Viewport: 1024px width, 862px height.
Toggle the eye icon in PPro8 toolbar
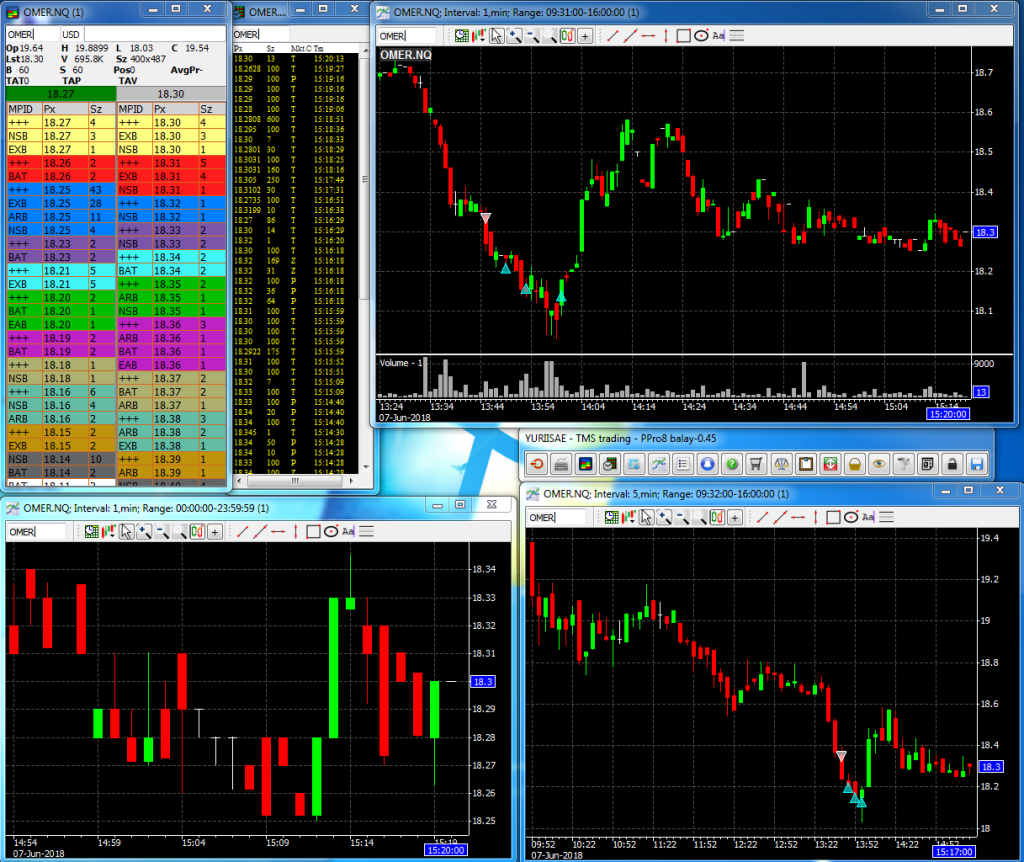[x=878, y=464]
